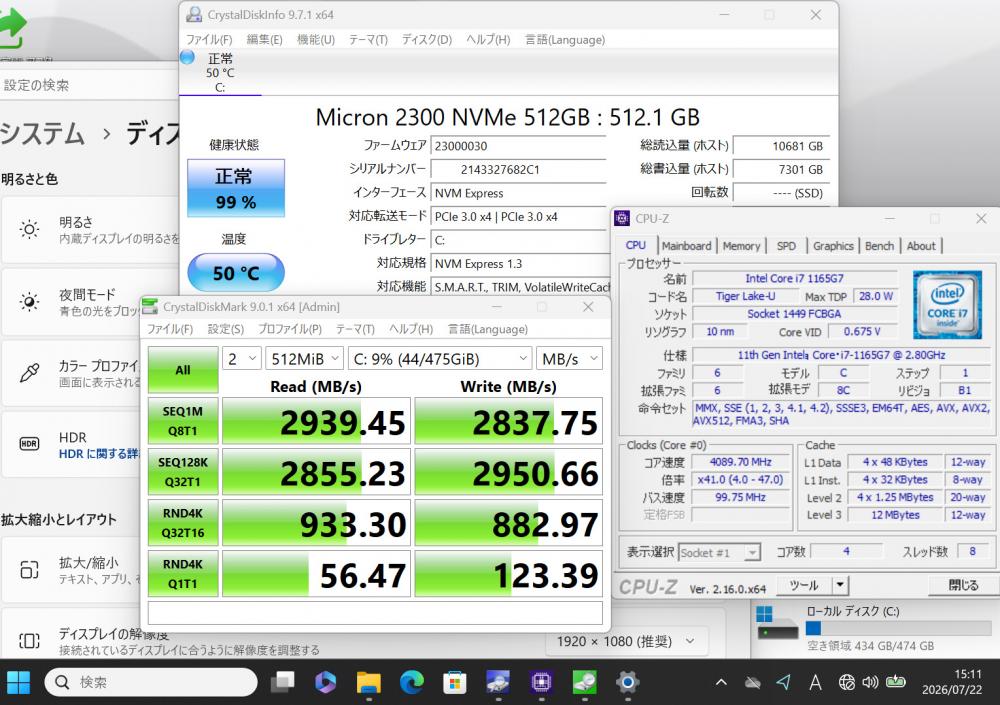The height and width of the screenshot is (705, 1000).
Task: Open Microsoft Store from the taskbar
Action: tap(455, 682)
